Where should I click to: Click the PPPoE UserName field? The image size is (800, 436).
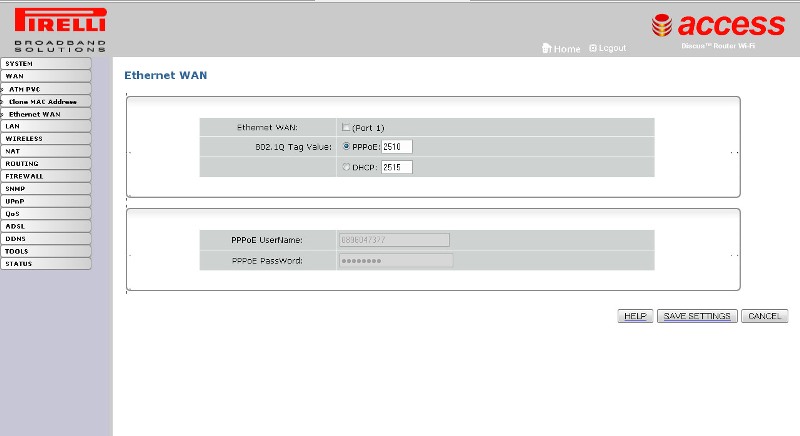click(x=394, y=240)
